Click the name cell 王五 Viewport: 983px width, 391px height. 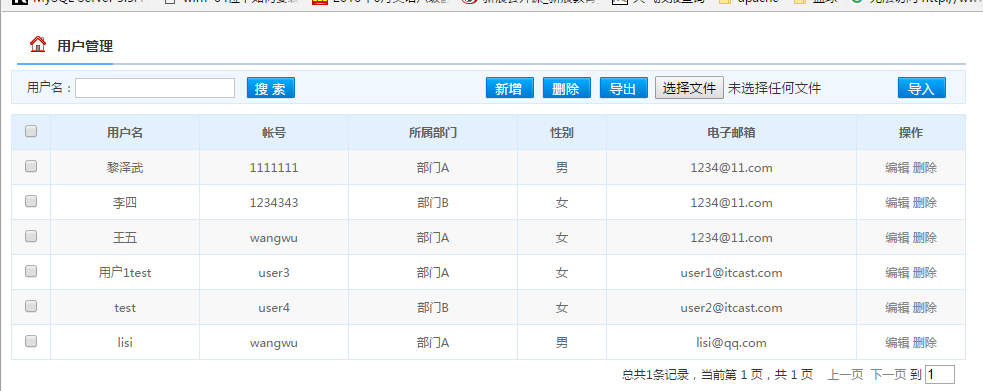[125, 238]
